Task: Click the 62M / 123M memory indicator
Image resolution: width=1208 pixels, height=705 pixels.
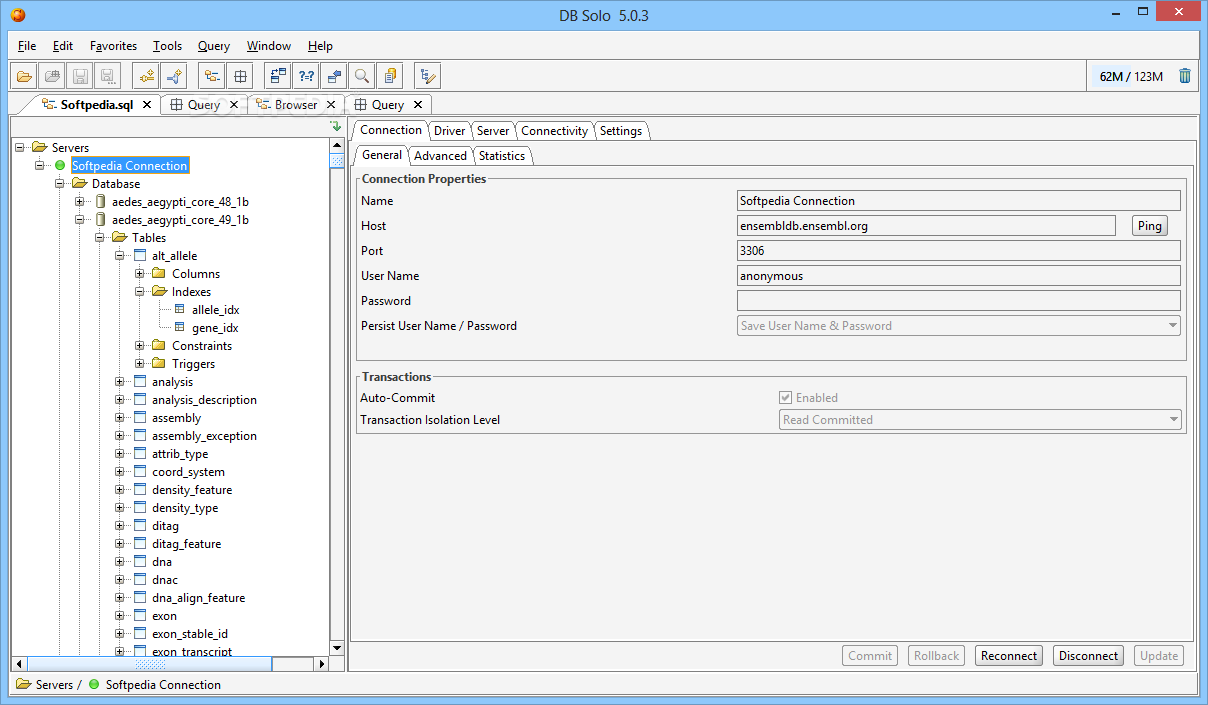Action: click(x=1131, y=76)
